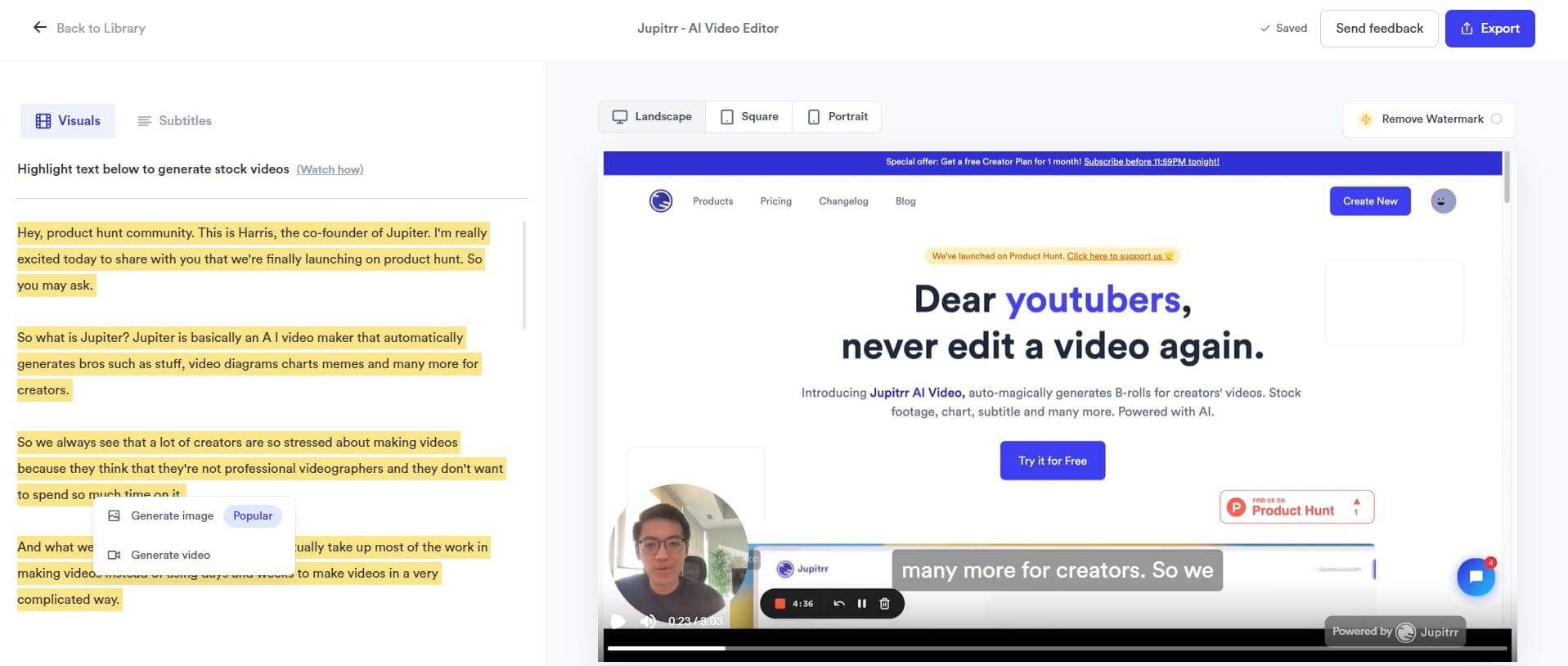The width and height of the screenshot is (1568, 666).
Task: Click the Jupitrr logo in video navbar
Action: coord(661,200)
